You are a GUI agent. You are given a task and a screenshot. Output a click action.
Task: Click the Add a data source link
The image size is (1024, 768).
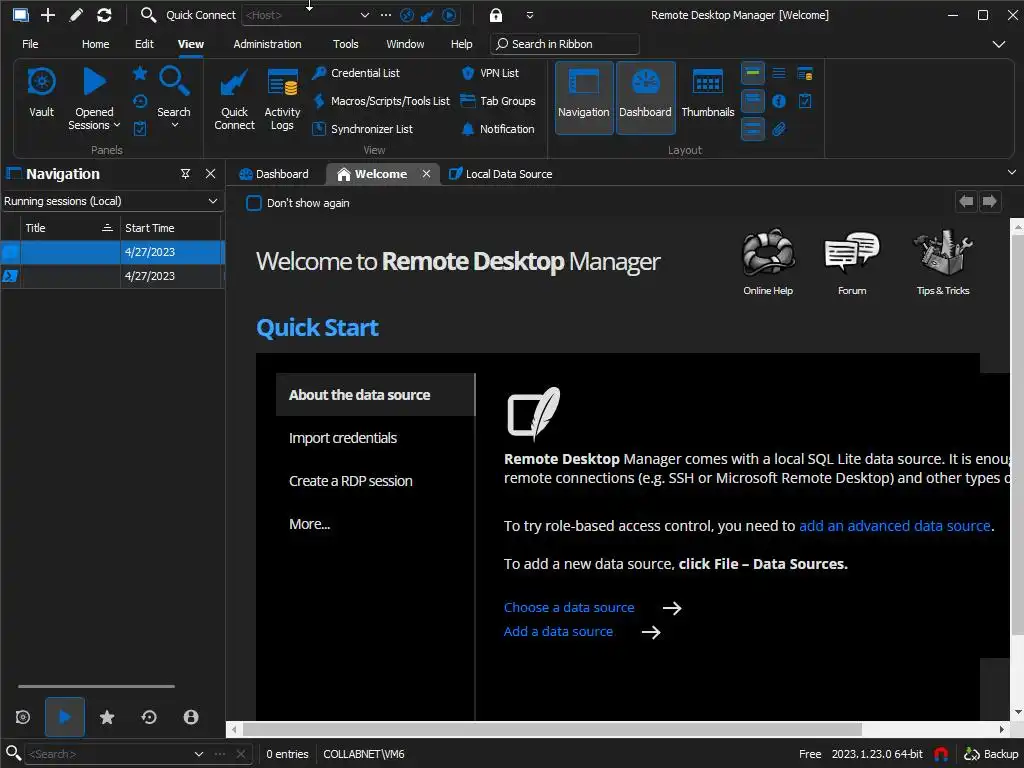558,632
